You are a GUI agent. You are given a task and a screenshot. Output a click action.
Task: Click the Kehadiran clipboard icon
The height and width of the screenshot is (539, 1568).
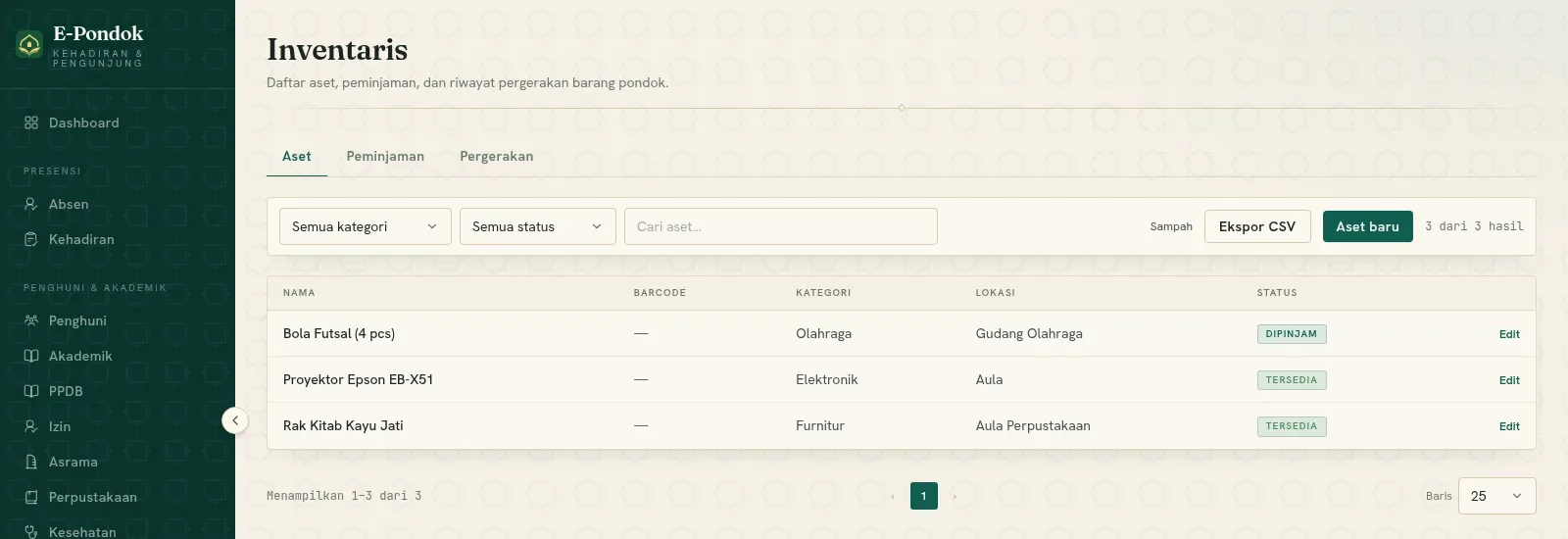31,239
